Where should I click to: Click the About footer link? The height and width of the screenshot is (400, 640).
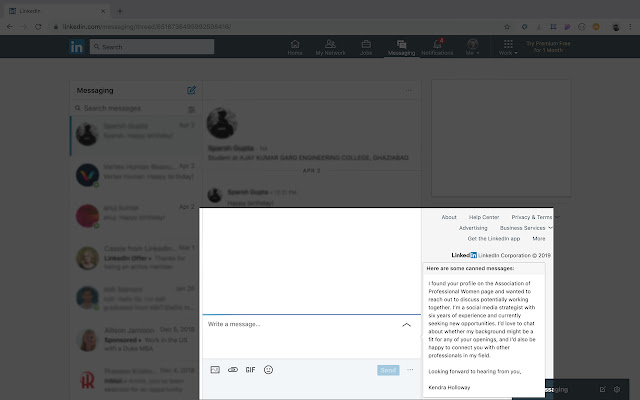click(x=449, y=217)
